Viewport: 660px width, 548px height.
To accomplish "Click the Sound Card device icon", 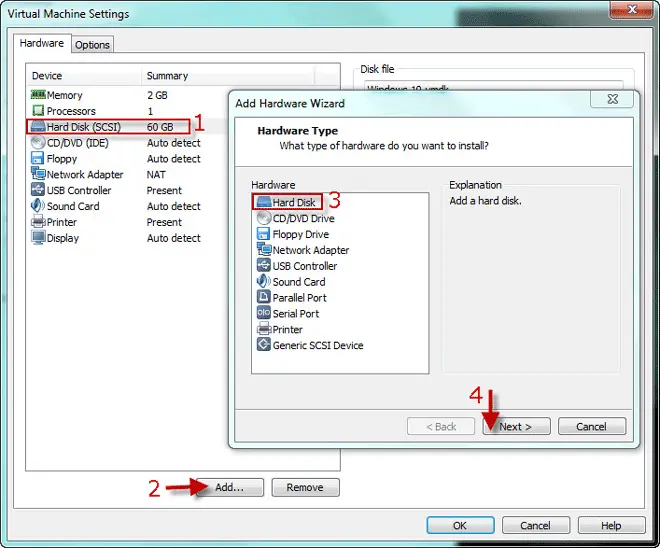I will [38, 206].
